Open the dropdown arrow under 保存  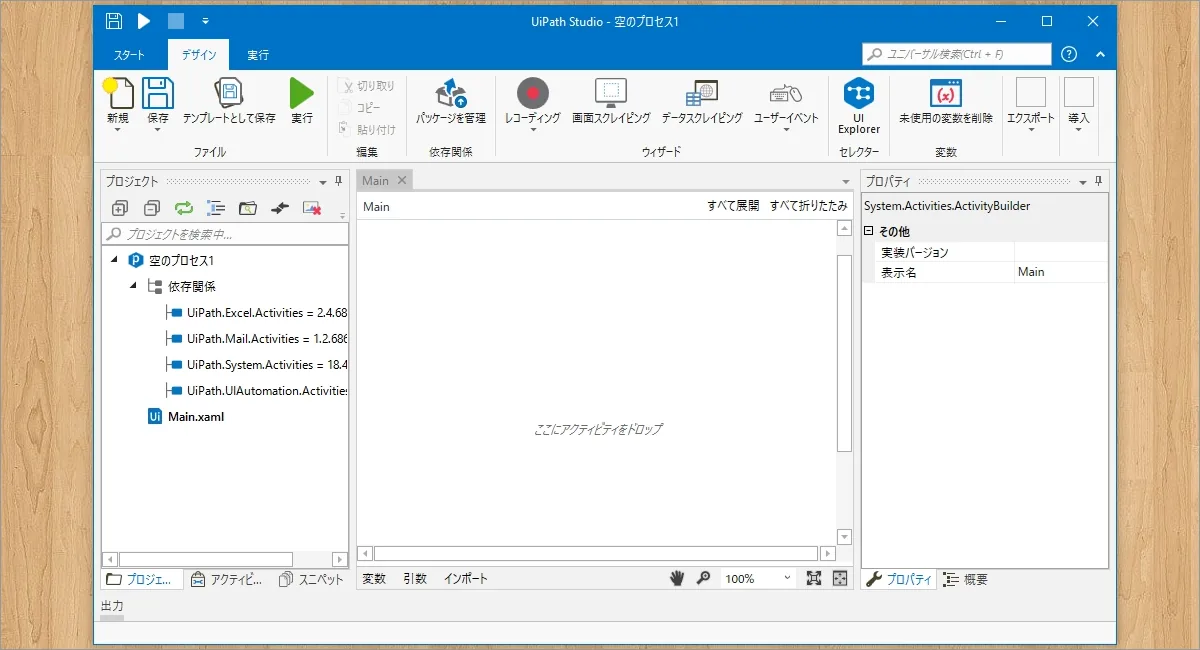coord(158,130)
